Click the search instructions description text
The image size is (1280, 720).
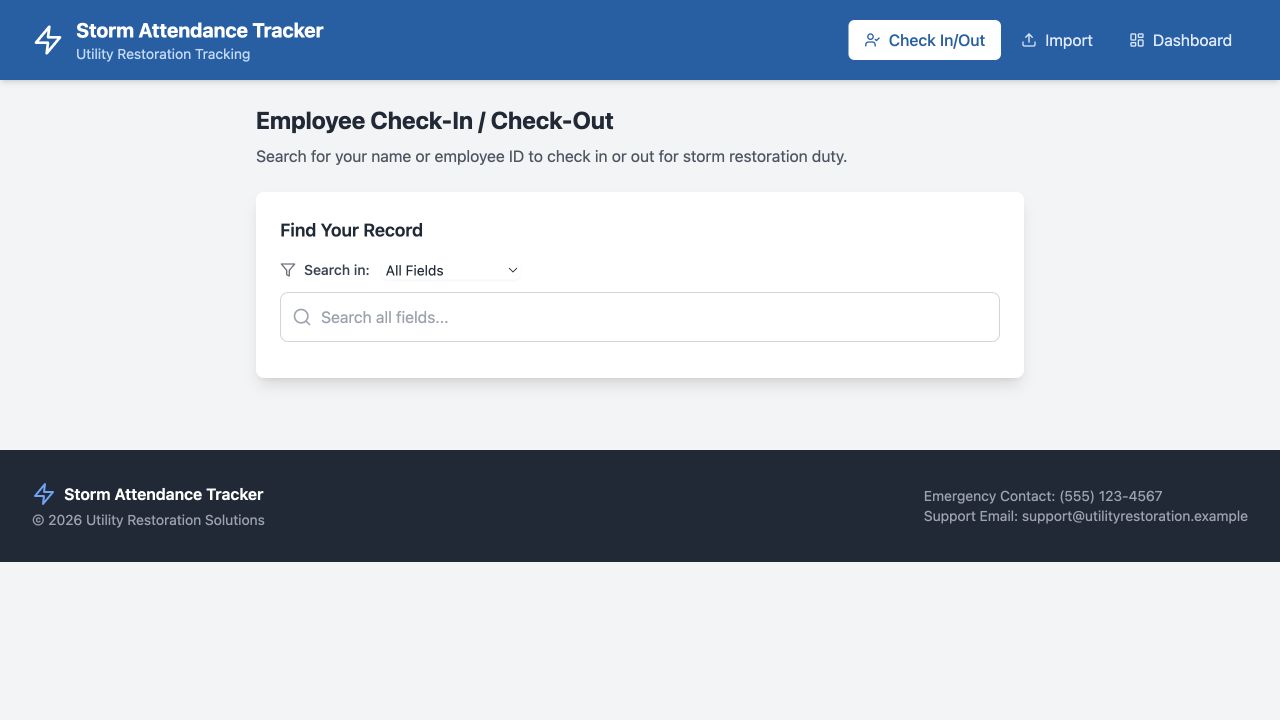pyautogui.click(x=551, y=156)
